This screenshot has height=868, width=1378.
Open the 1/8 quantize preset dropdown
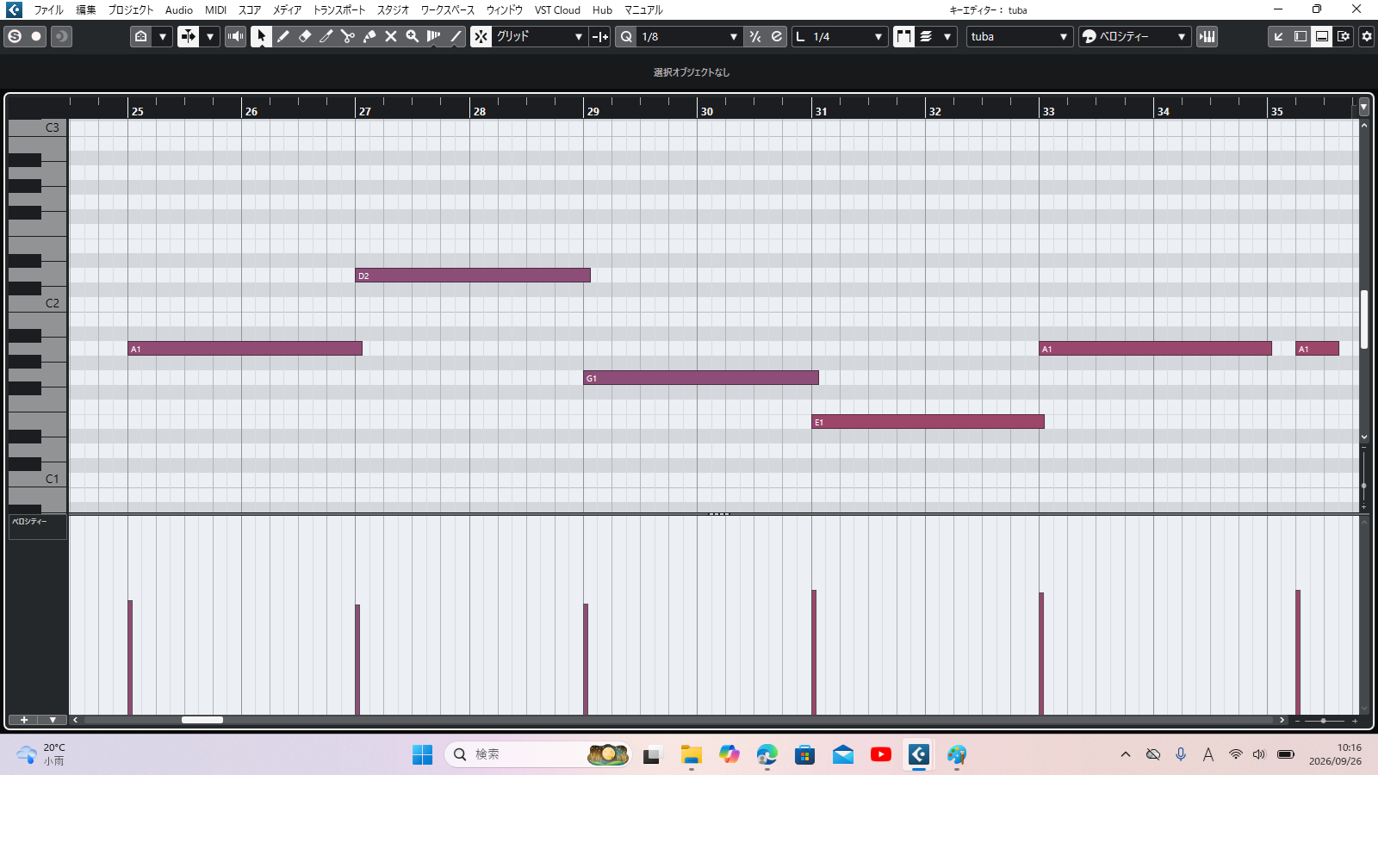point(690,36)
